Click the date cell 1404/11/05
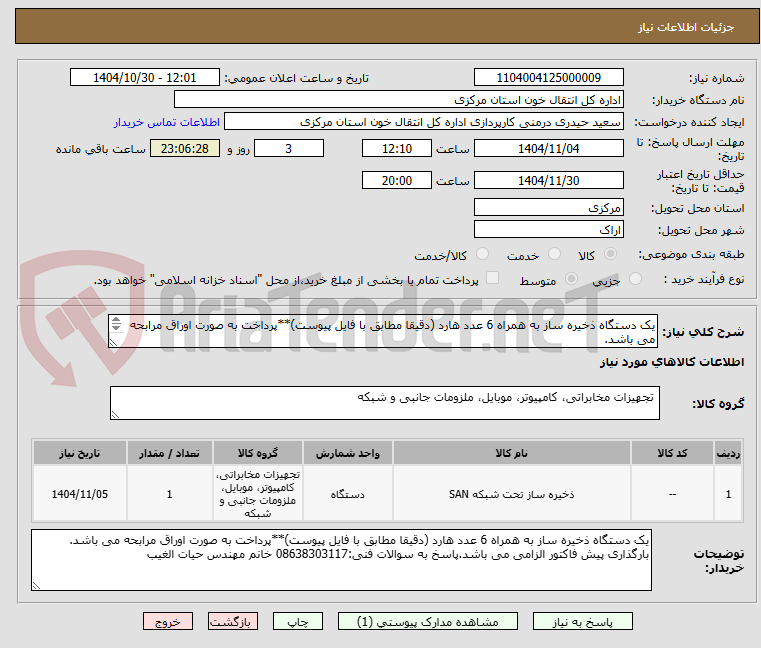The height and width of the screenshot is (648, 761). click(x=80, y=494)
